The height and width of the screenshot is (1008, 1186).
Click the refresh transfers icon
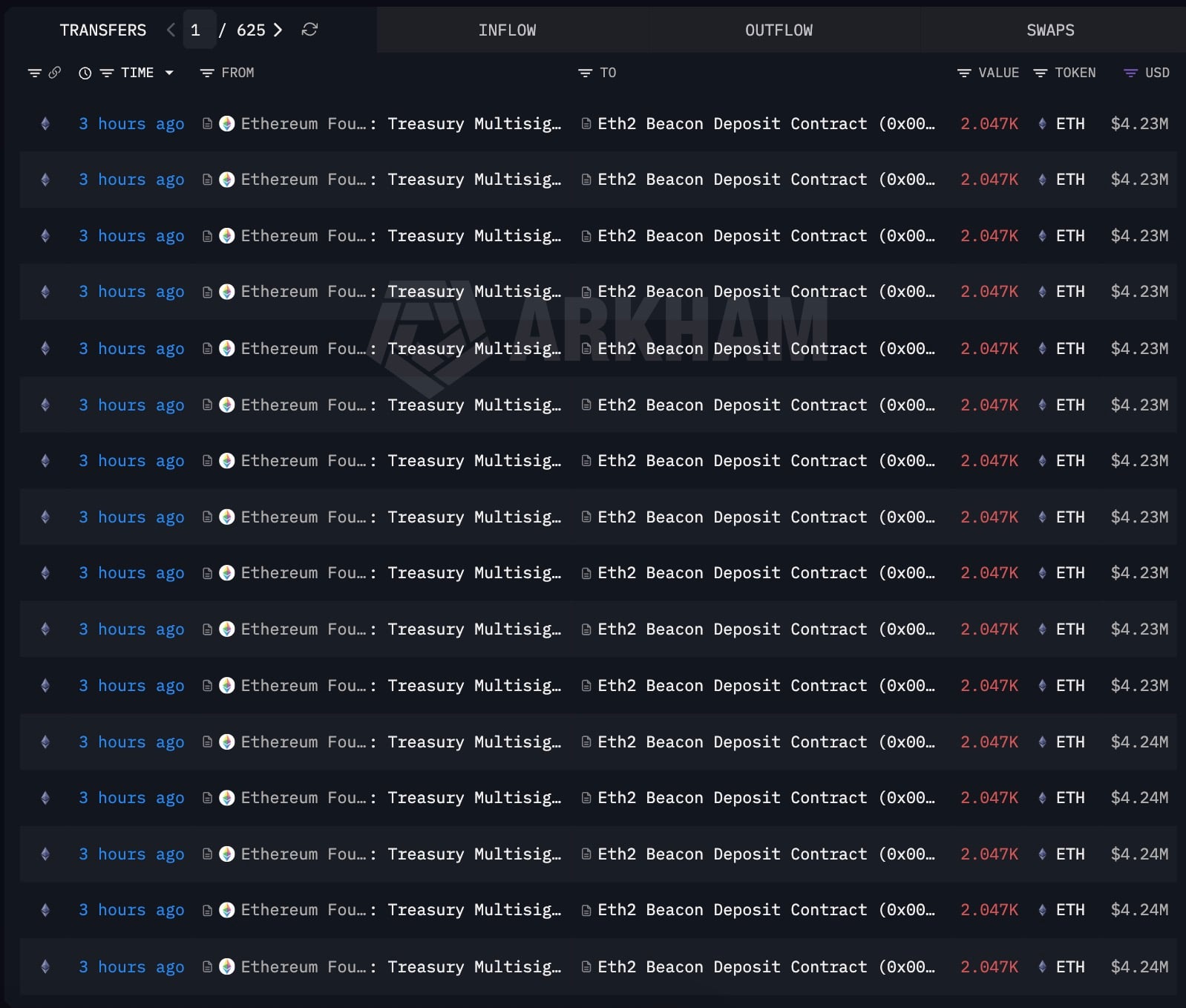point(309,30)
